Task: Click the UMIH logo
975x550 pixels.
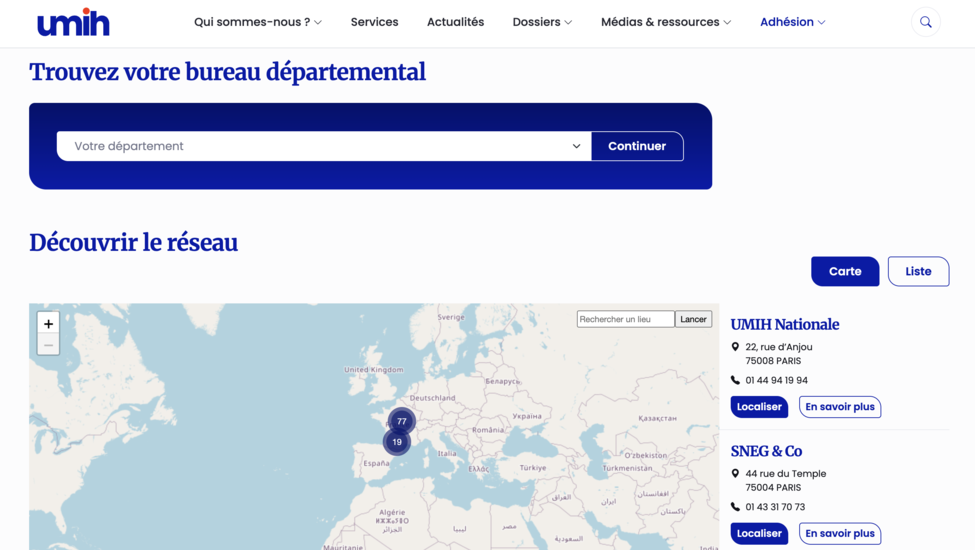Action: 73,22
